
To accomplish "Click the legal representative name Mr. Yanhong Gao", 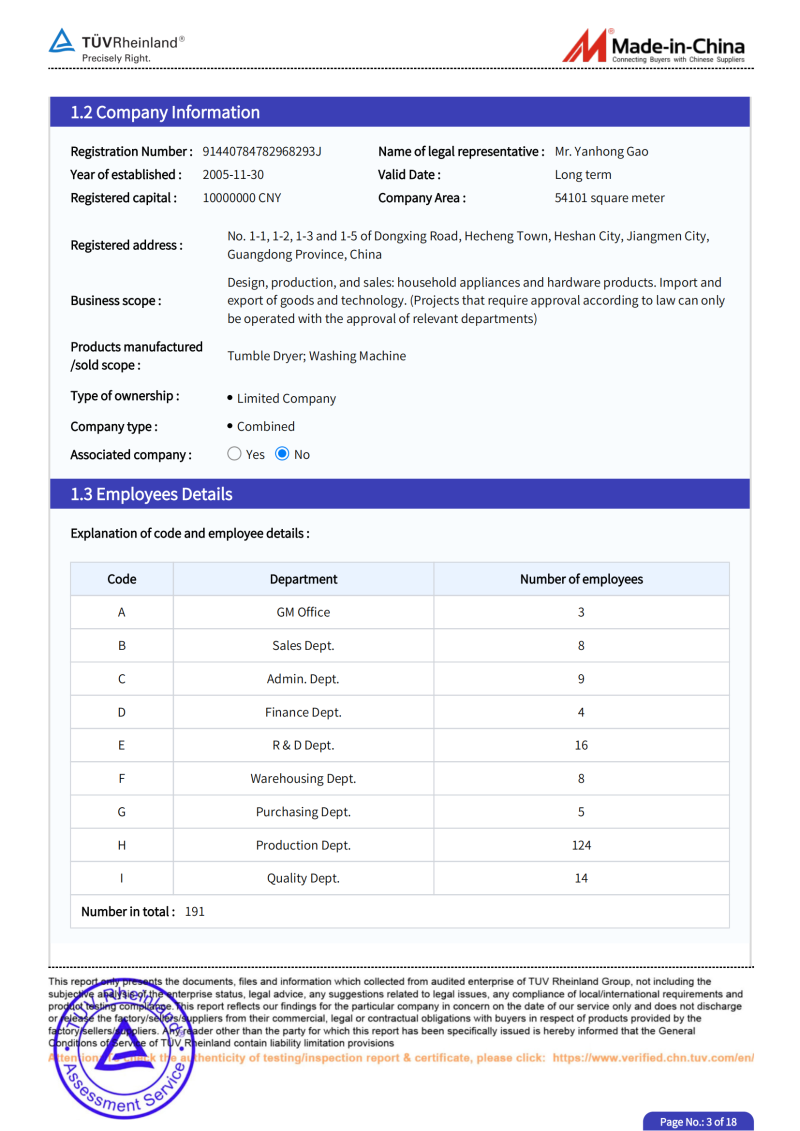I will [601, 152].
